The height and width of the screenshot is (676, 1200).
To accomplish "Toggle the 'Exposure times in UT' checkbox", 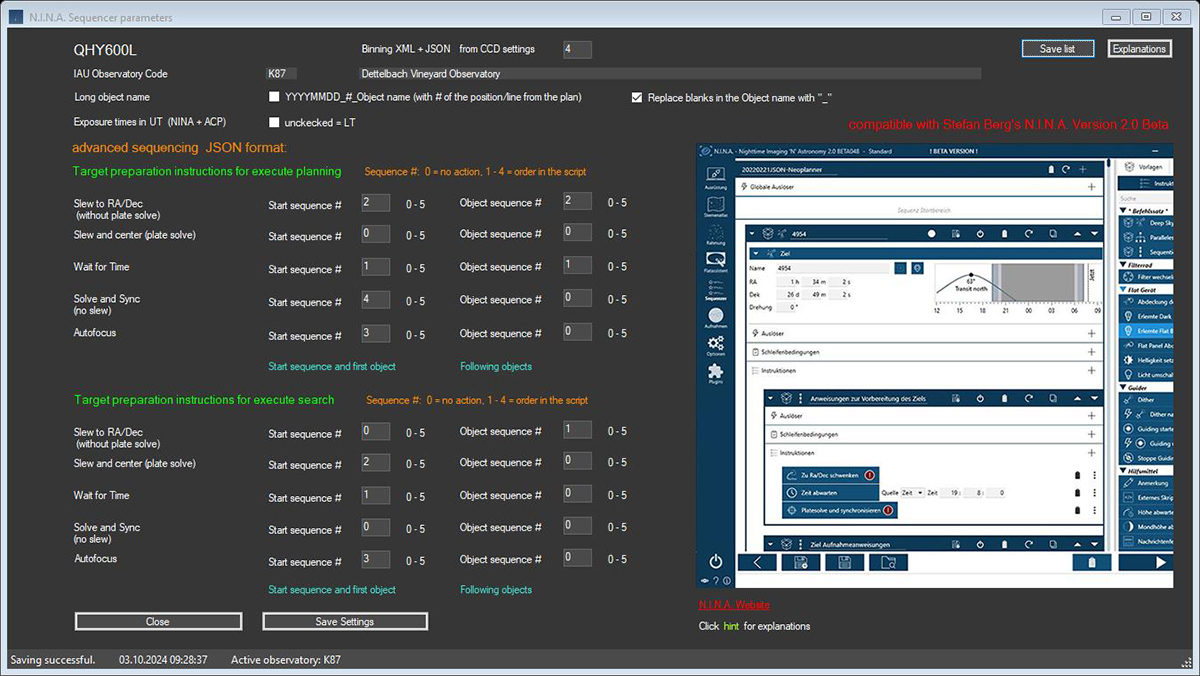I will (274, 122).
